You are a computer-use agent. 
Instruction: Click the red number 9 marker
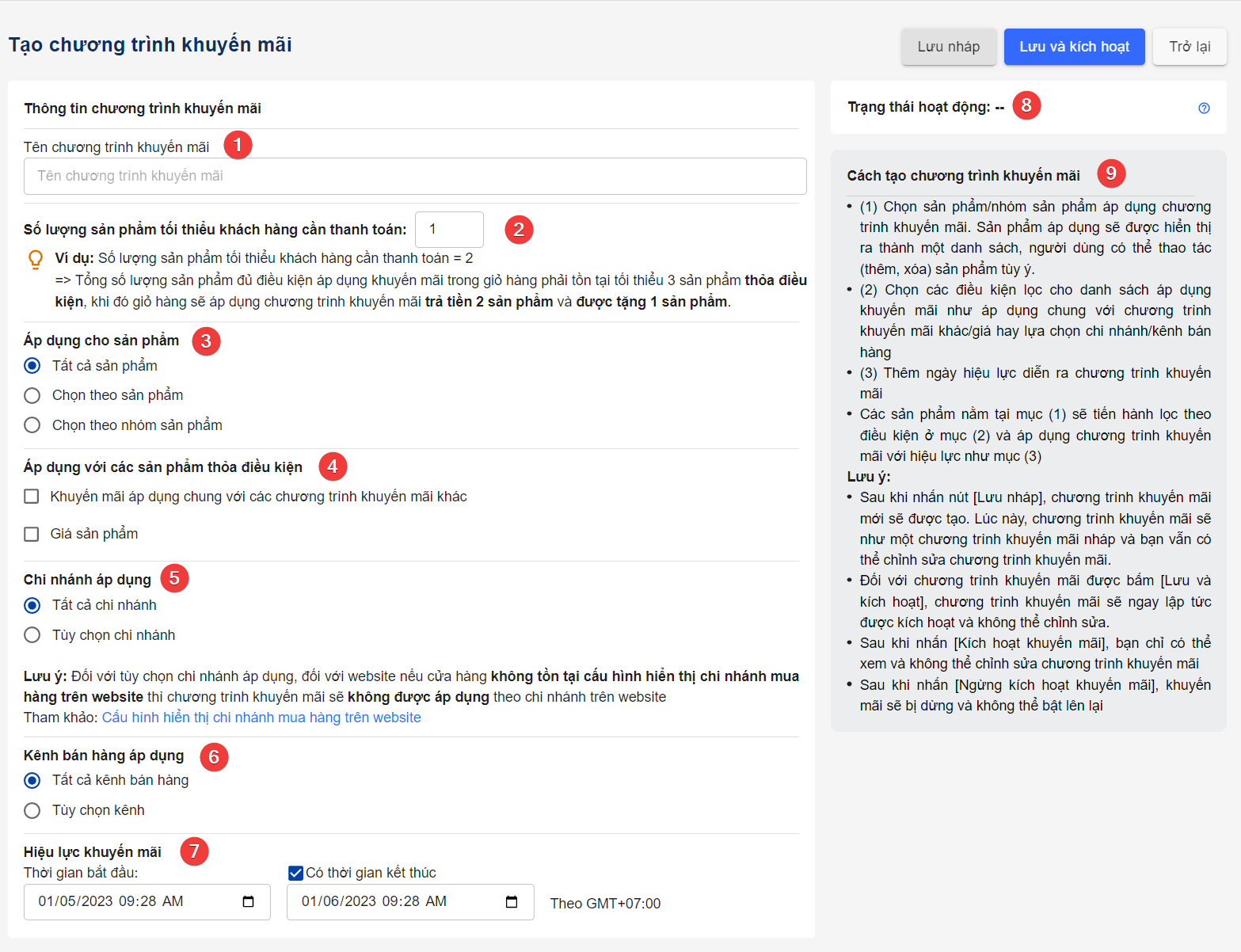pyautogui.click(x=1111, y=173)
